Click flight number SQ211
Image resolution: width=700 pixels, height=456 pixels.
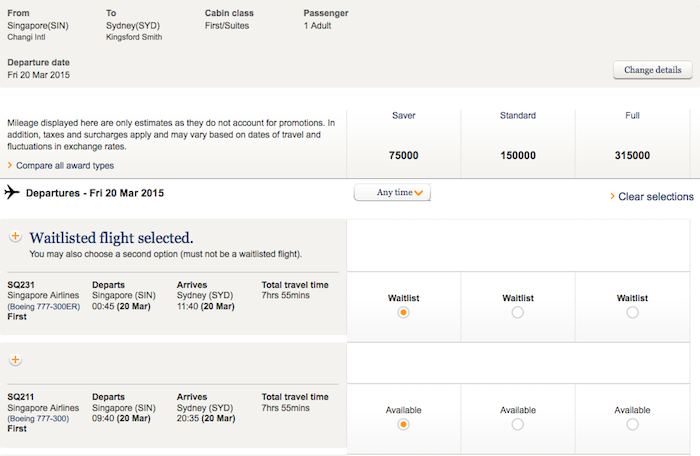tap(21, 397)
